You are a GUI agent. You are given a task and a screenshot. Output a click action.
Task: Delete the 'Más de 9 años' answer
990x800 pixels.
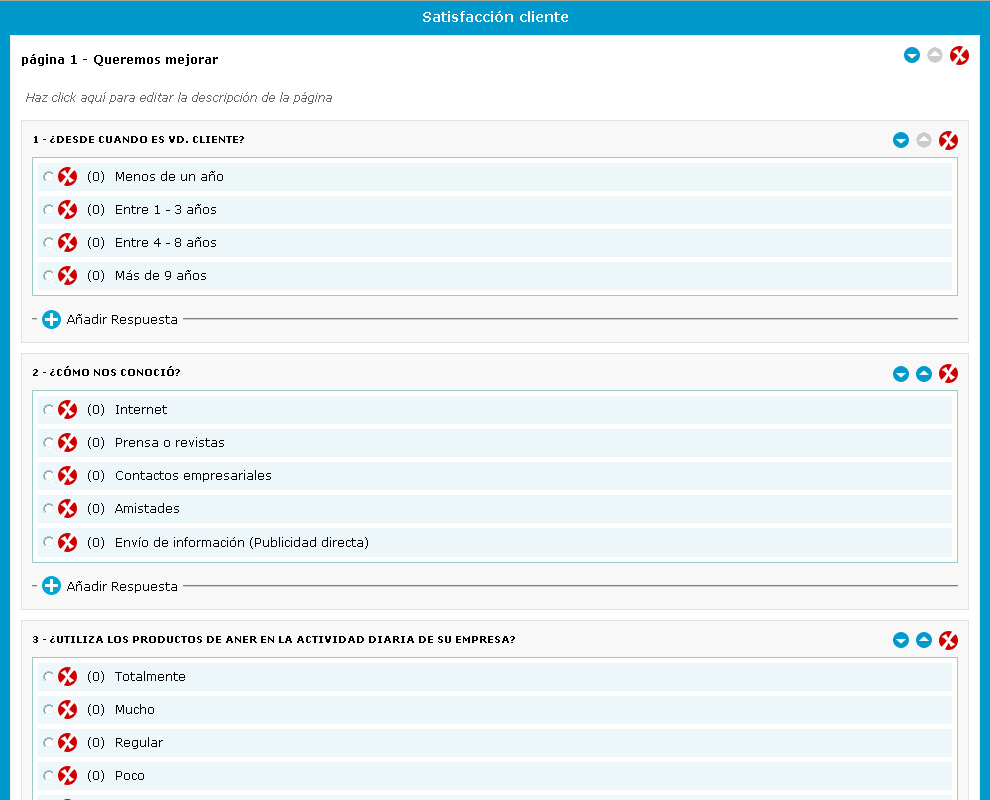click(x=68, y=275)
